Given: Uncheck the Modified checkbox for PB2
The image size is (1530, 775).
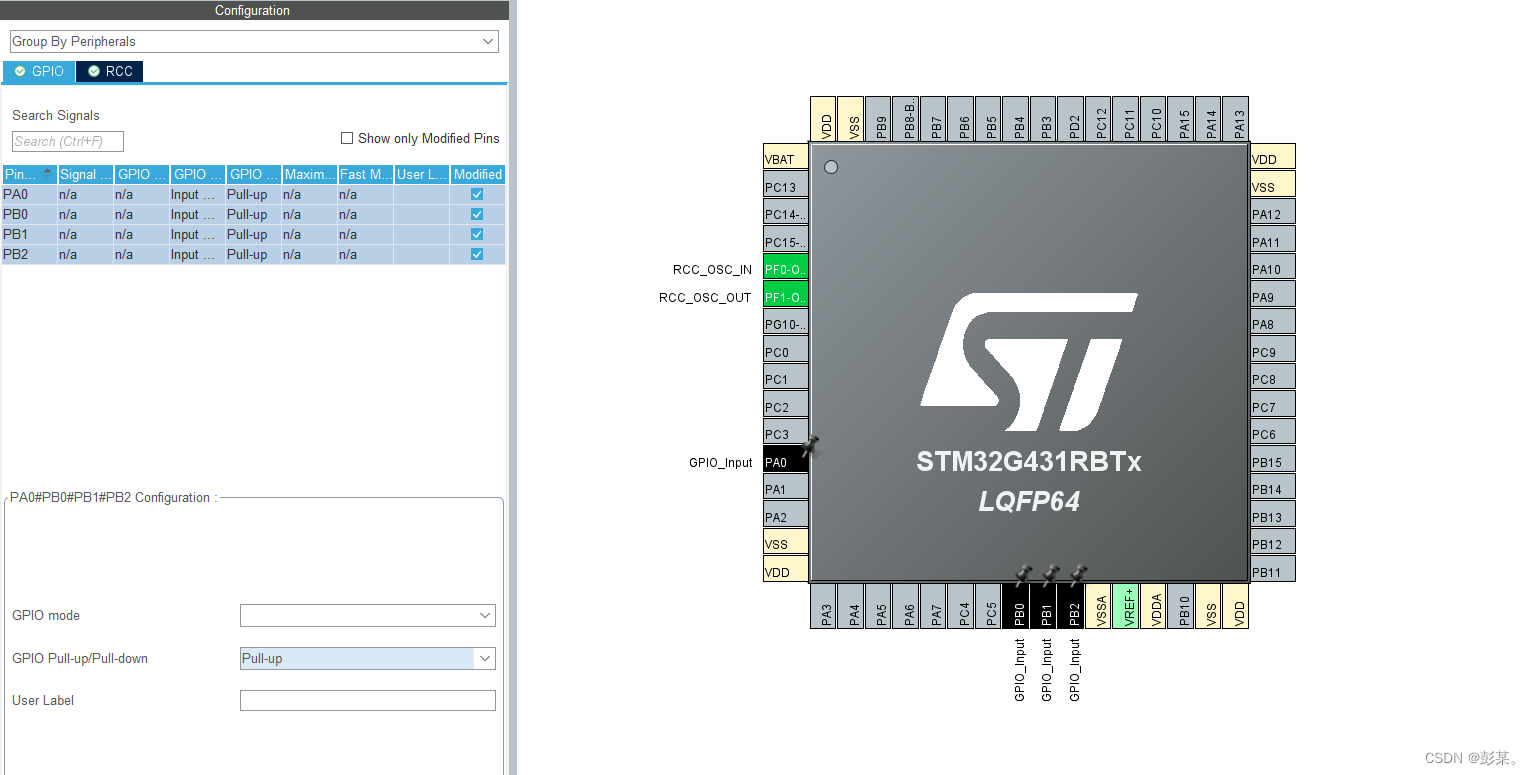Looking at the screenshot, I should click(x=477, y=254).
